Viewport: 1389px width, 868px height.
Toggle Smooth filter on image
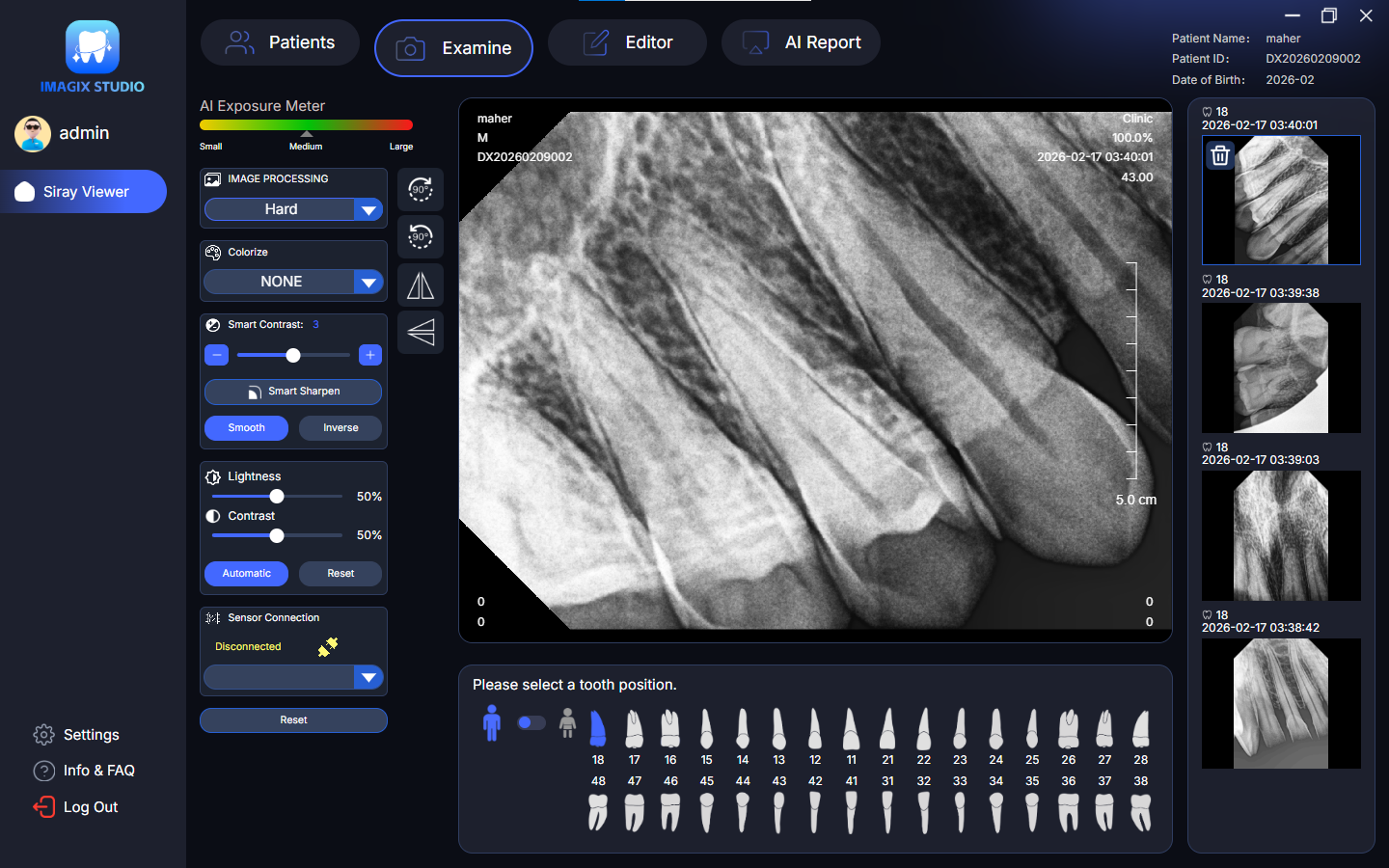click(x=246, y=428)
